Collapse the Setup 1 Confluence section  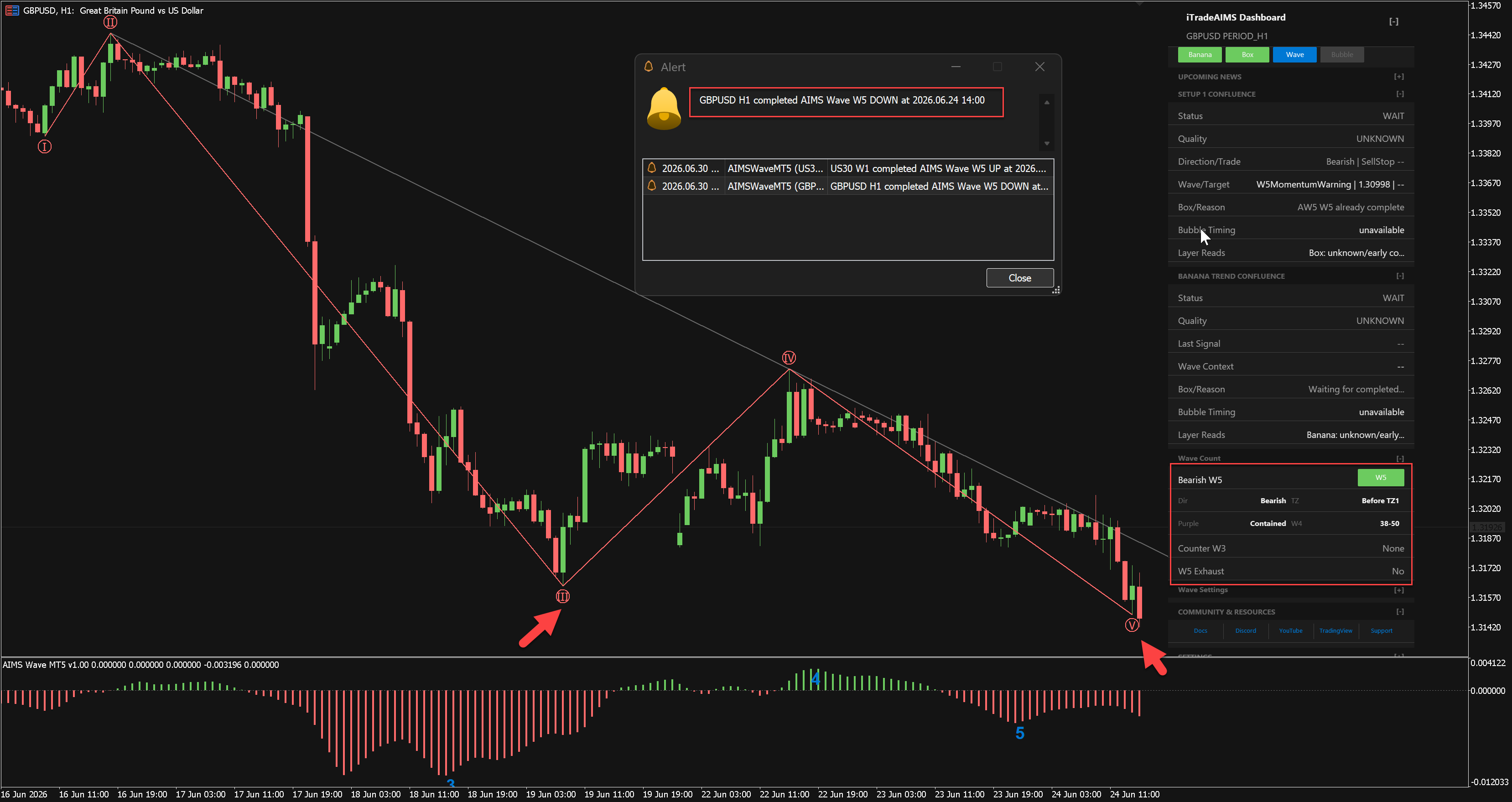tap(1400, 94)
